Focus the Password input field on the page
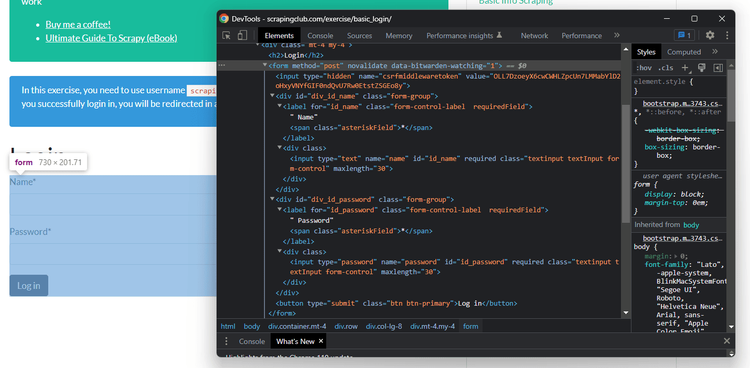Viewport: 750px width, 368px height. coord(113,254)
